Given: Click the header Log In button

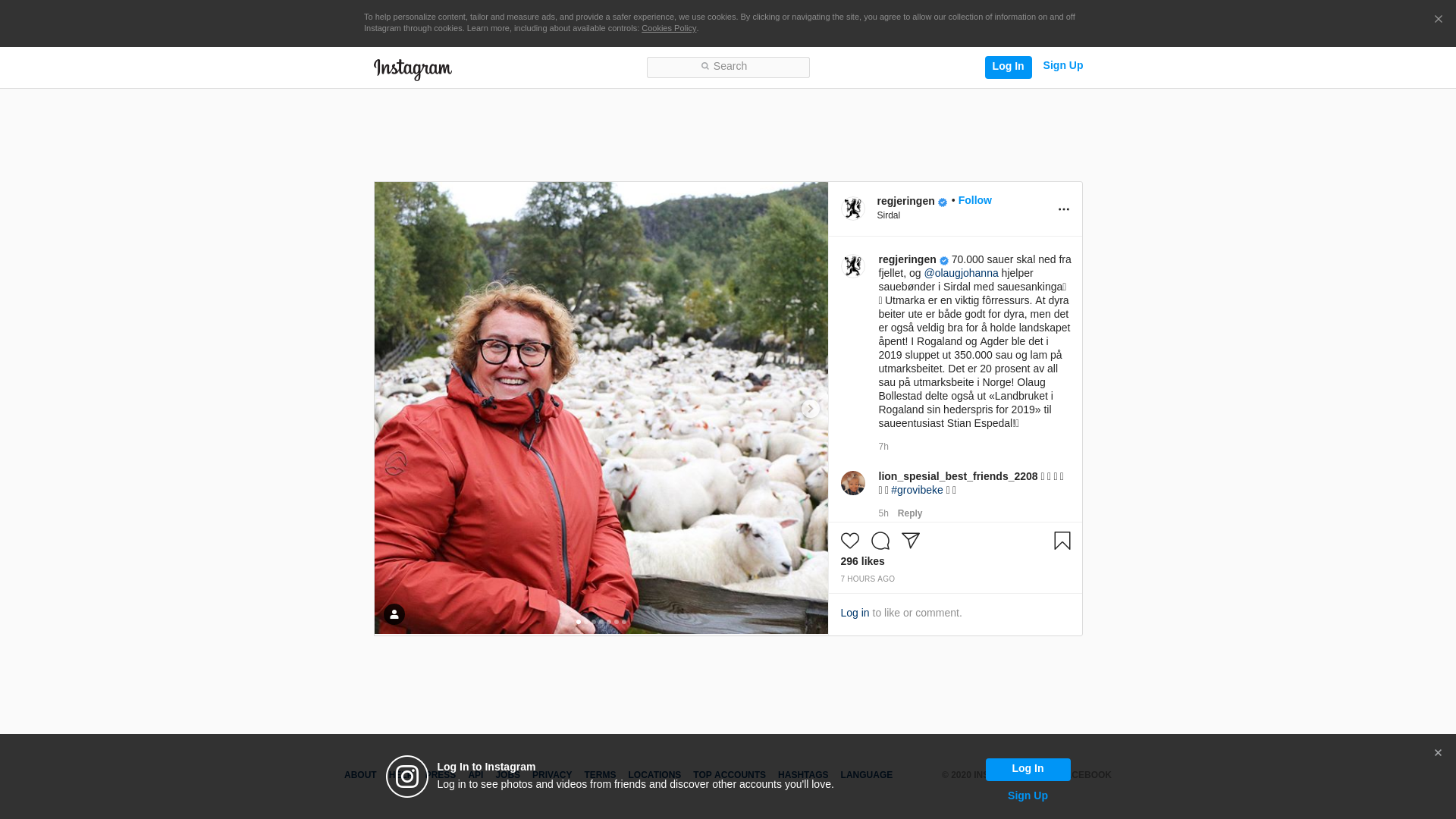Looking at the screenshot, I should click(x=1008, y=67).
